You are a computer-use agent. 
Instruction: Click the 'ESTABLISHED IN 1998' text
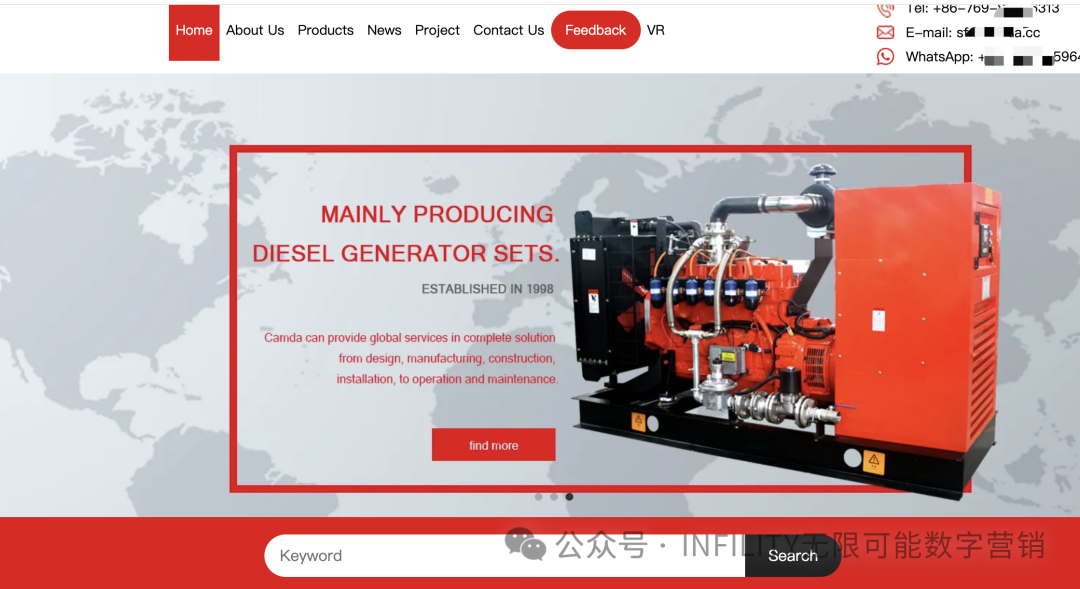pyautogui.click(x=488, y=289)
